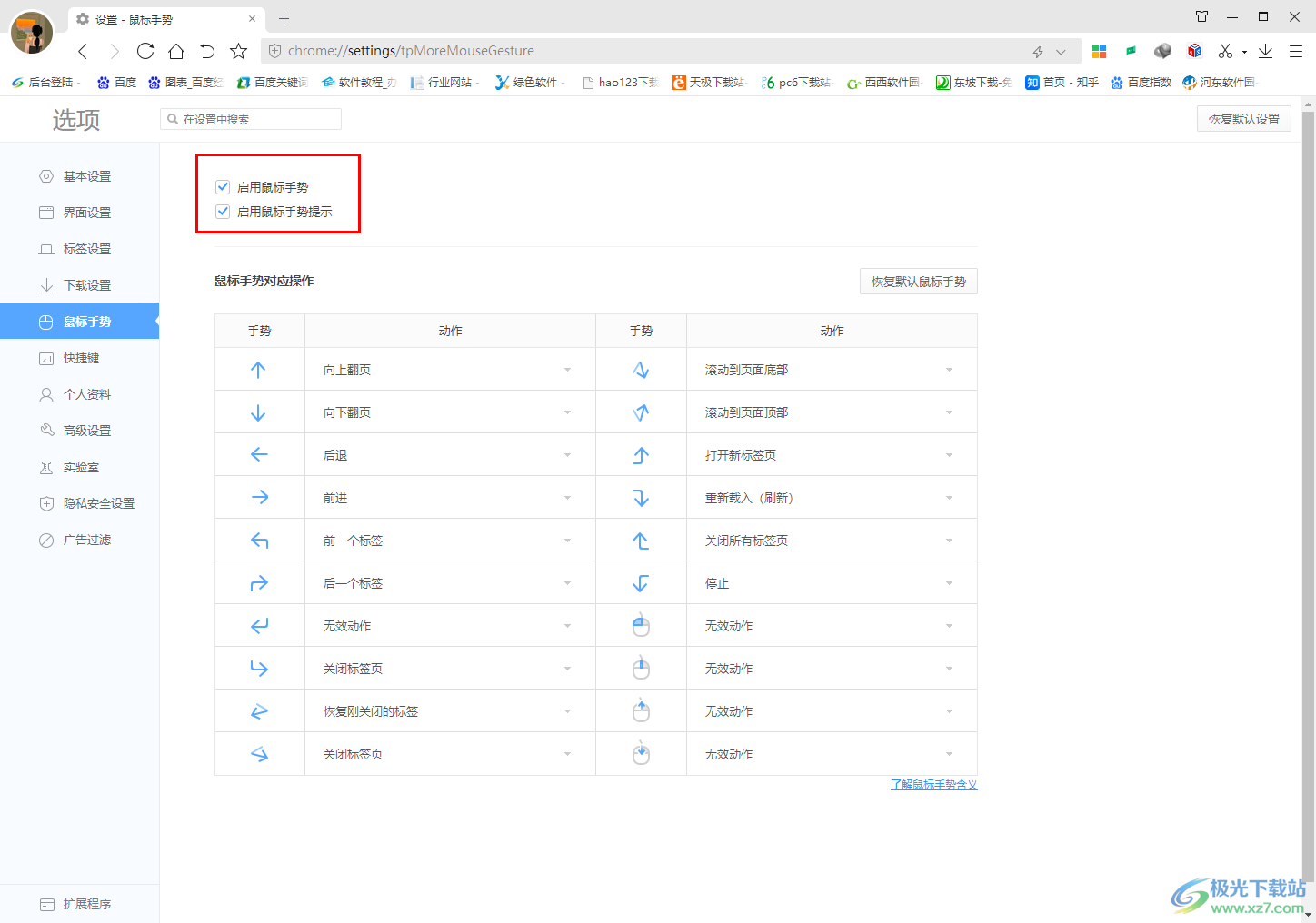Viewport: 1316px width, 923px height.
Task: Click the skin shirt icon in title bar
Action: [x=1201, y=16]
